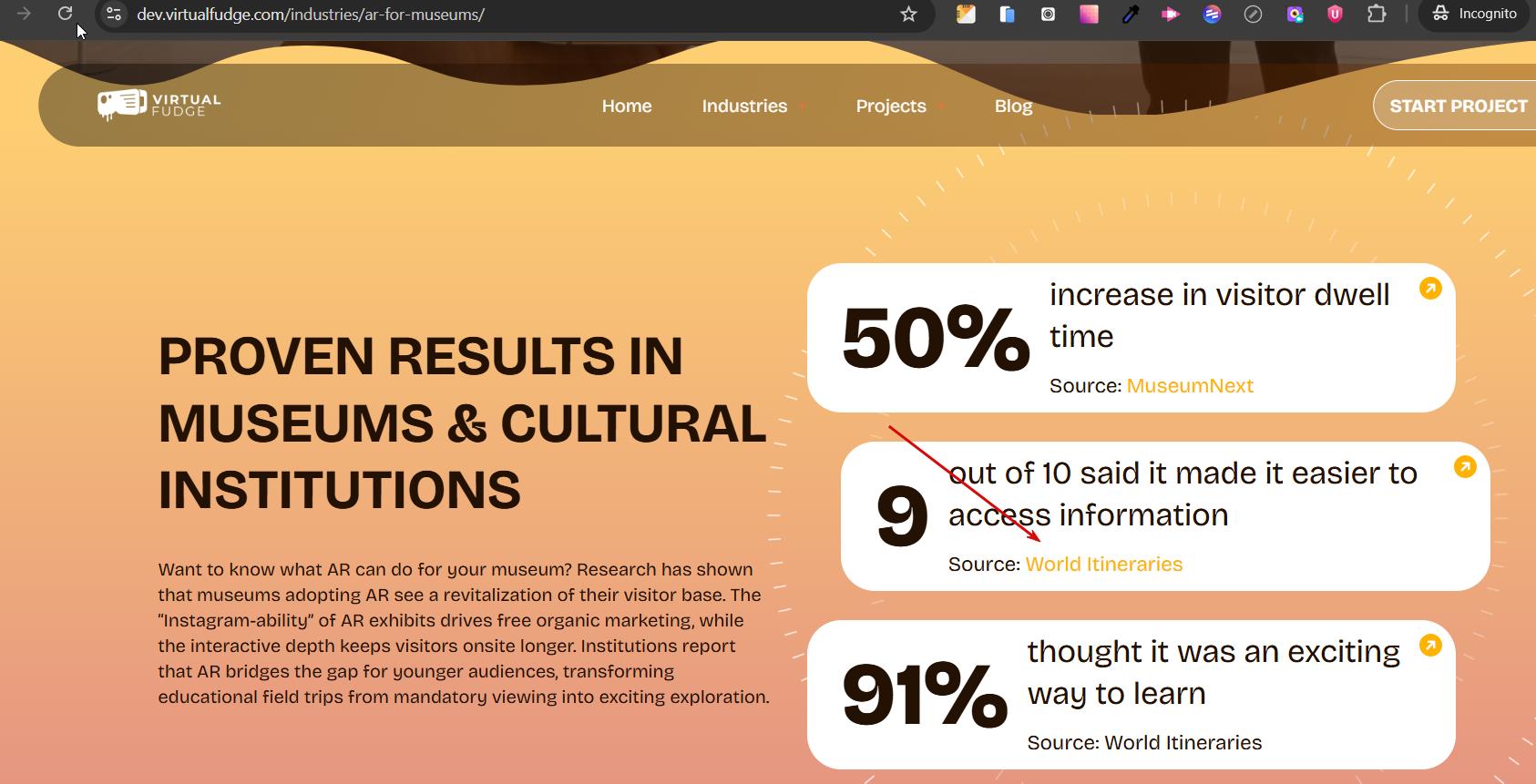Viewport: 1536px width, 784px height.
Task: Click the 91% statistic number
Action: (925, 695)
